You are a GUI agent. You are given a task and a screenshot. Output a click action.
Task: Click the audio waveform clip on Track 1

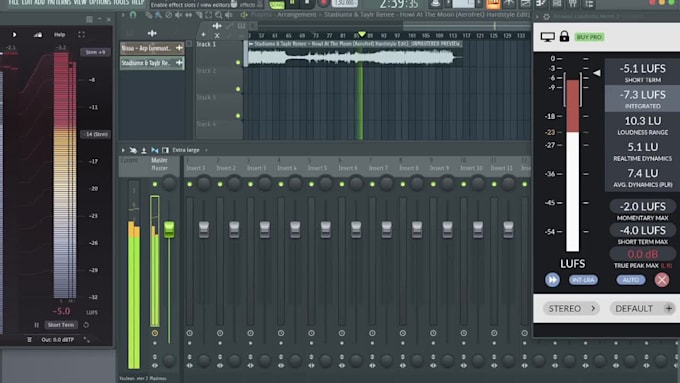tap(353, 54)
